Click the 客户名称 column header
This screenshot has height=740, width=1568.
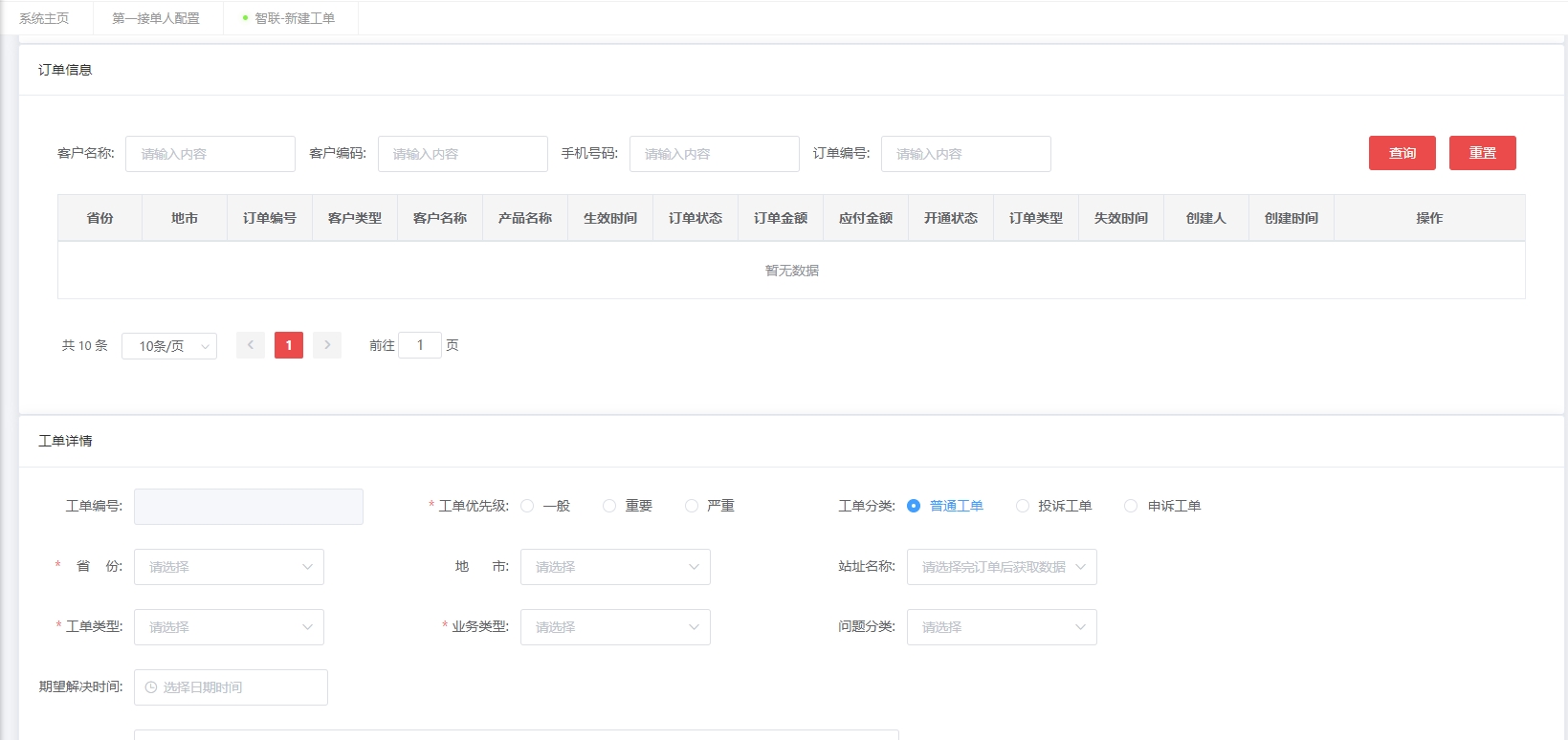[x=440, y=218]
